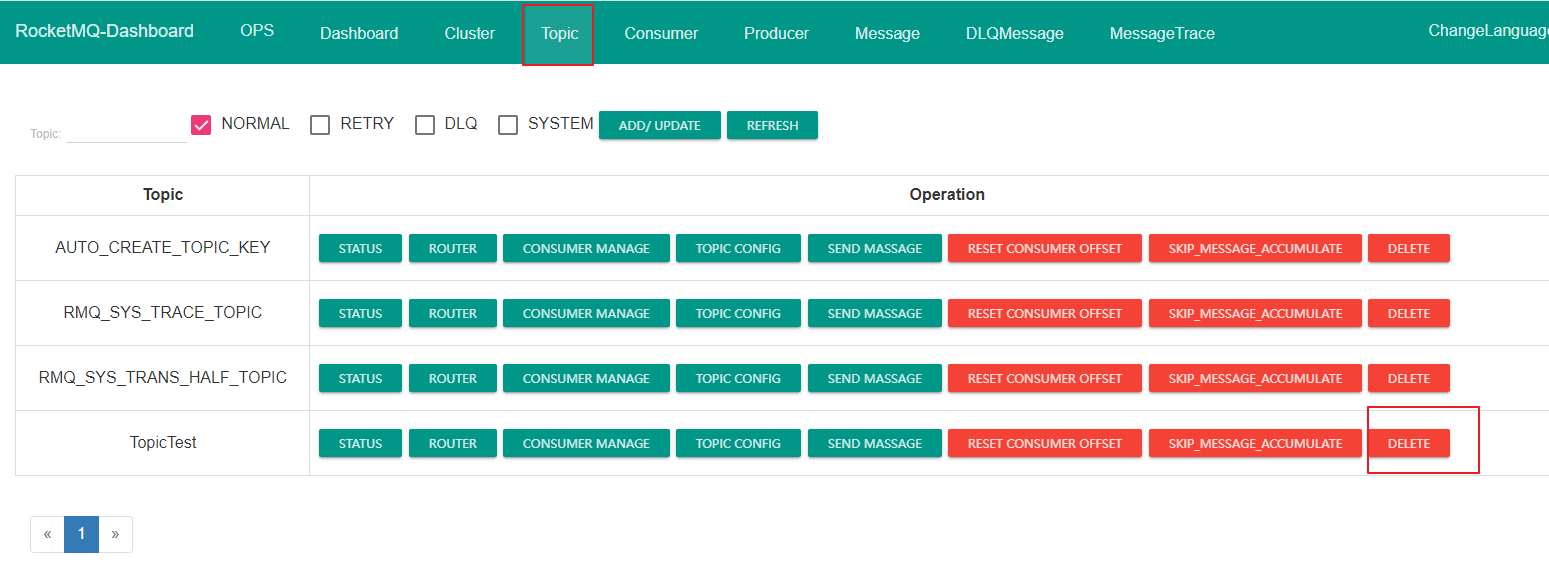This screenshot has height=579, width=1549.
Task: Delete the TopicTest topic
Action: (1409, 443)
